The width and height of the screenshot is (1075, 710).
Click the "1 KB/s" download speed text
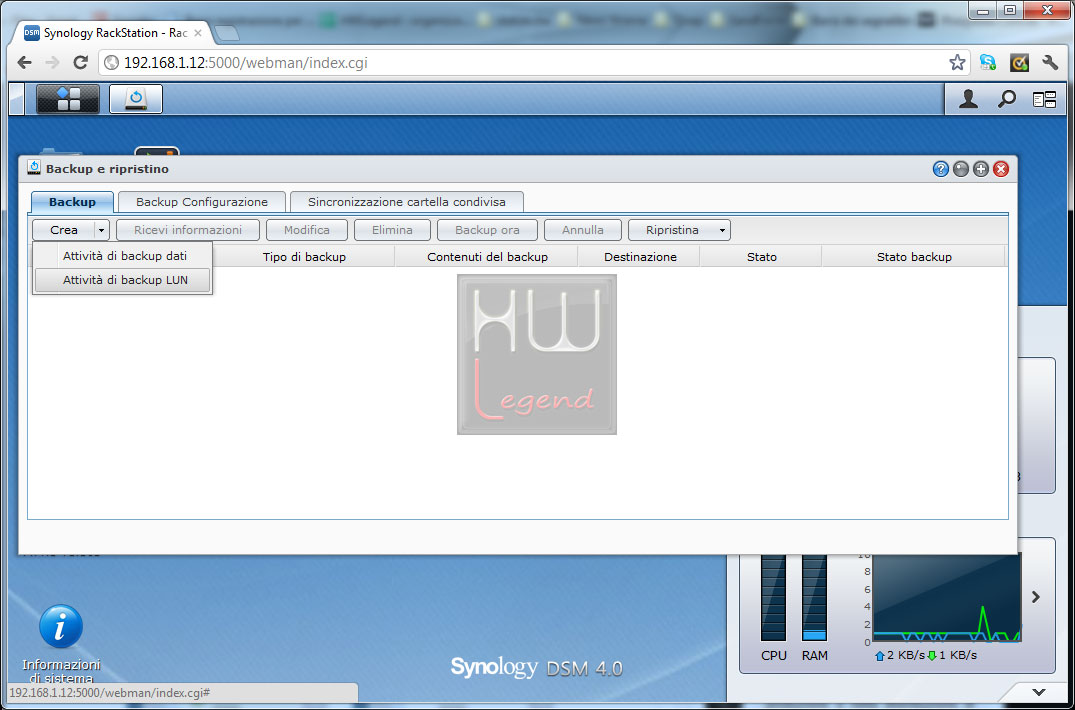tap(958, 656)
